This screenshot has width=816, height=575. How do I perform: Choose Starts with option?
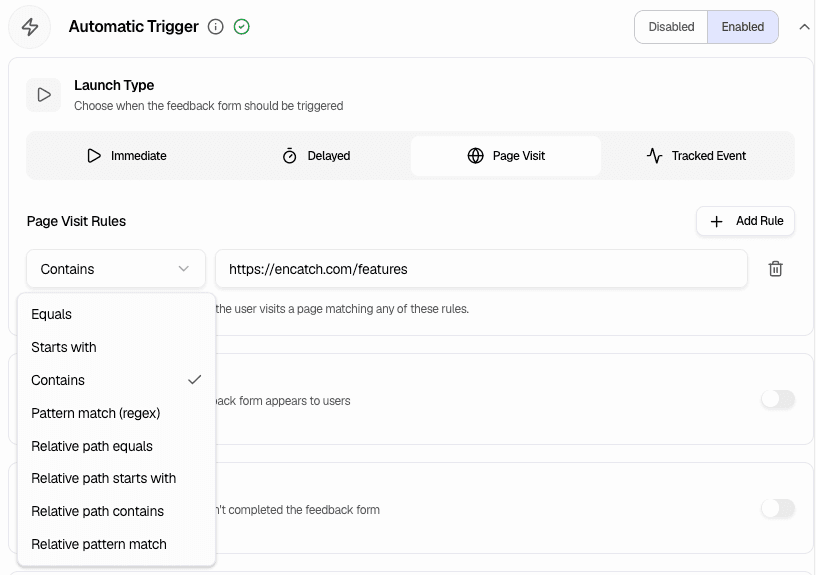(x=117, y=347)
